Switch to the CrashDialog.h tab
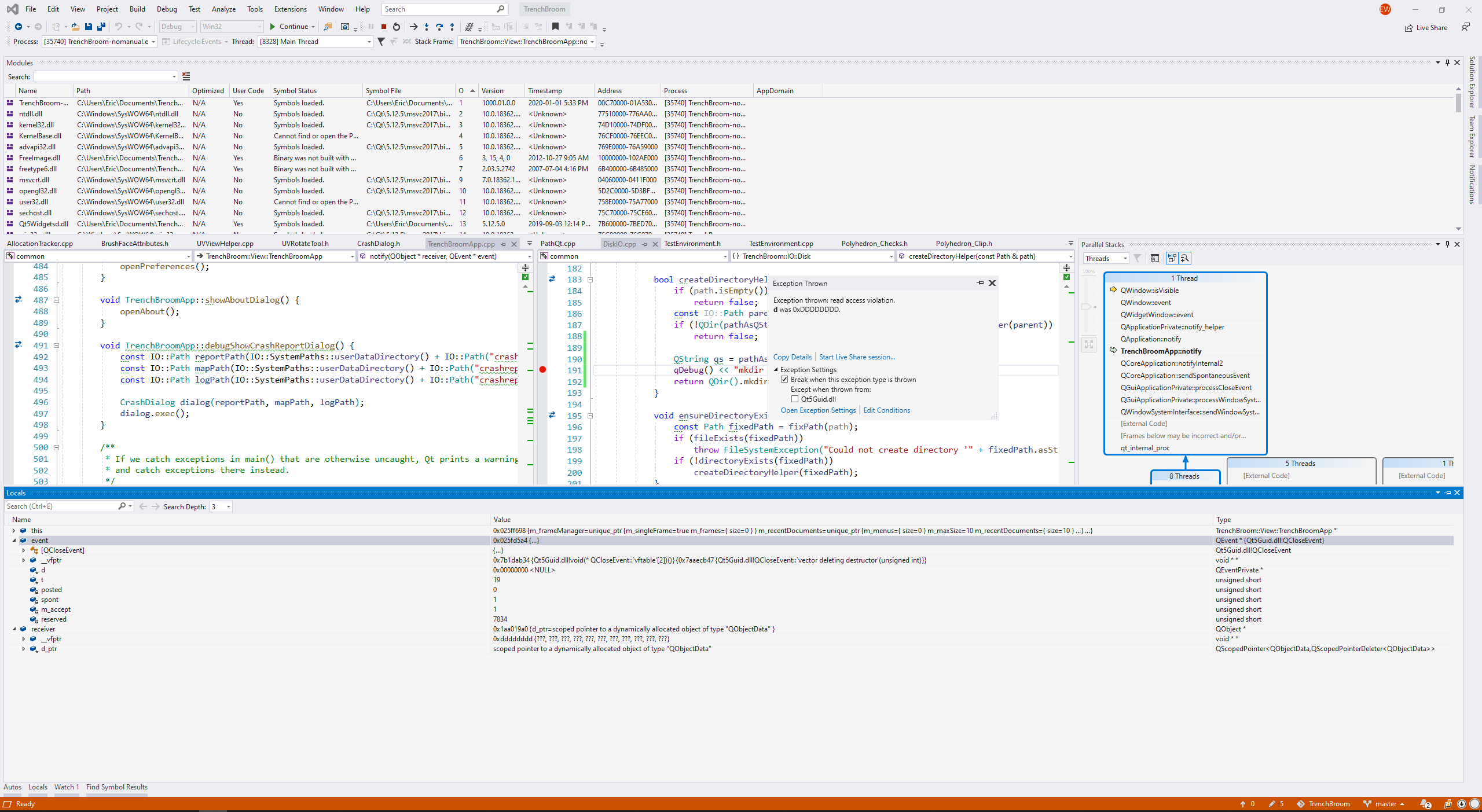Viewport: 1482px width, 812px height. [379, 244]
